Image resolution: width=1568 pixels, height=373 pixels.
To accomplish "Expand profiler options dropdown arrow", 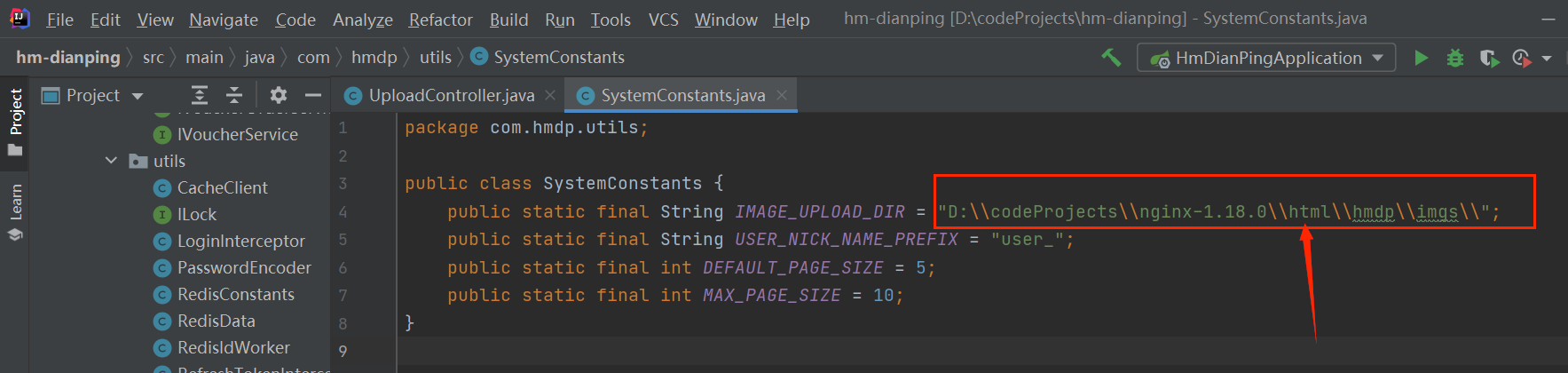I will click(1547, 59).
